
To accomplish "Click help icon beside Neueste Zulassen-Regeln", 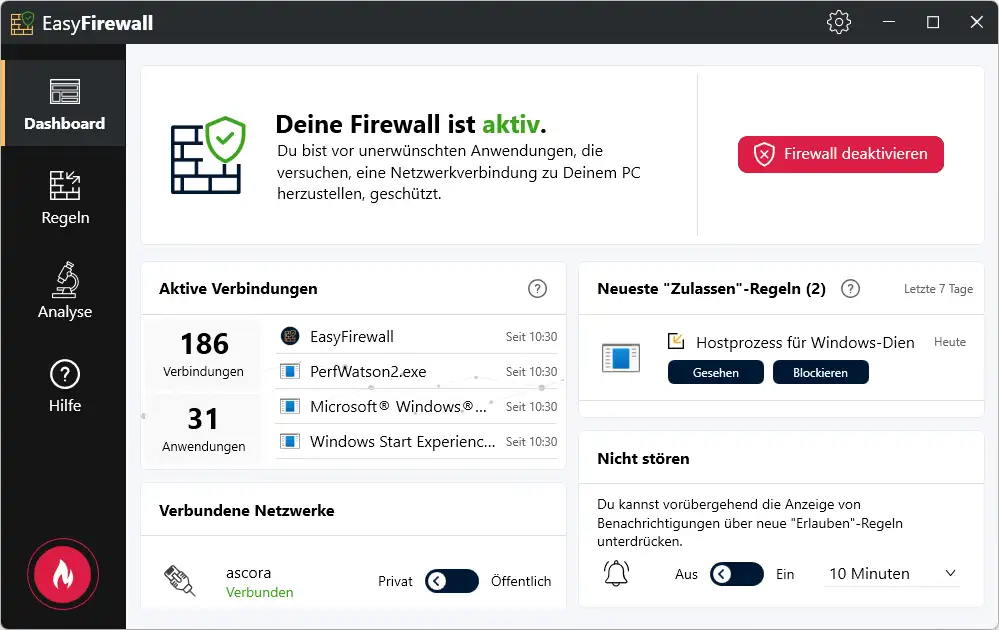I will (x=850, y=289).
